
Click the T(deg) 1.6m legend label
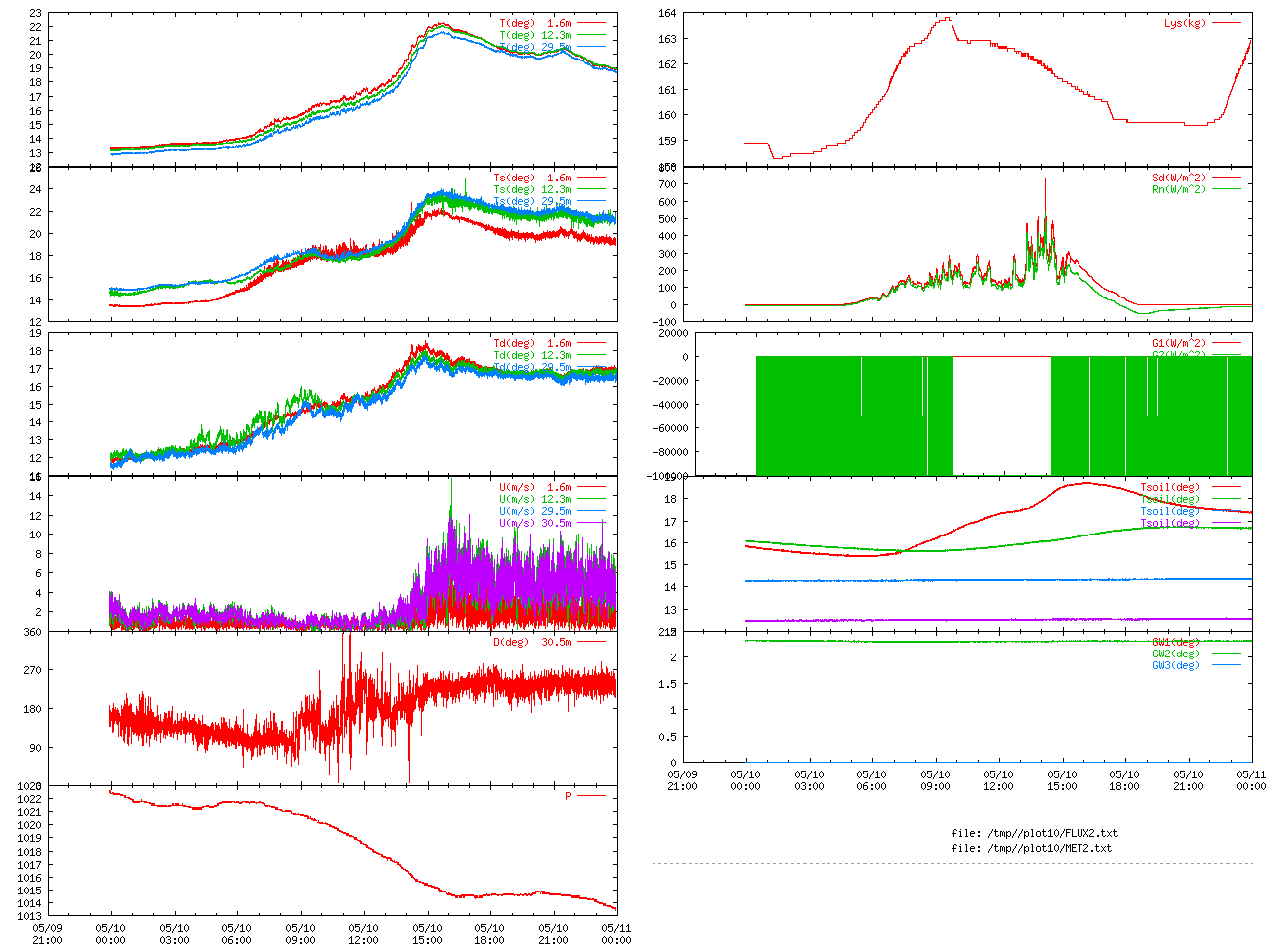pos(535,23)
